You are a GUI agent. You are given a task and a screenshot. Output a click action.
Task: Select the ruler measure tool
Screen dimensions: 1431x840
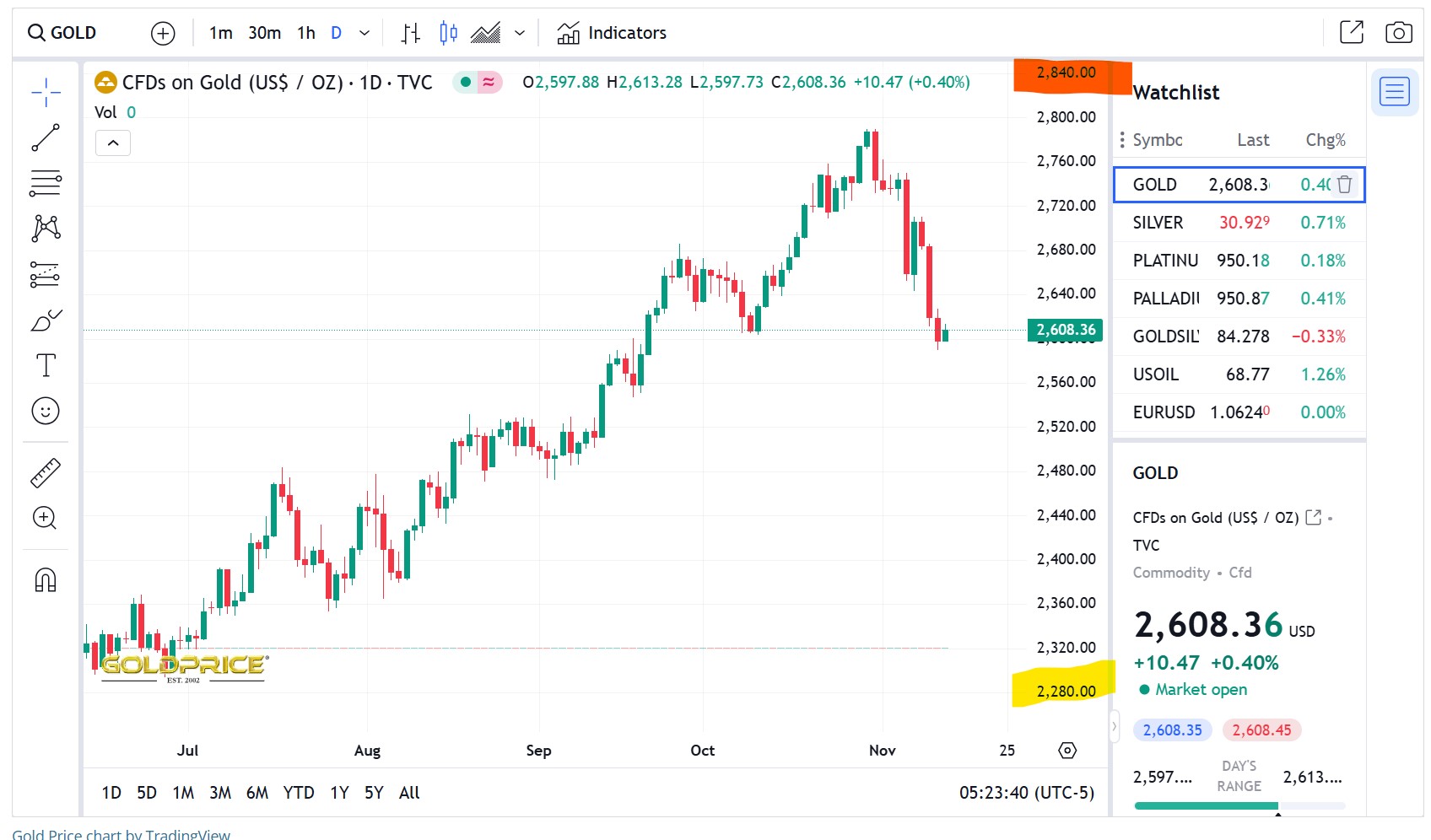46,473
